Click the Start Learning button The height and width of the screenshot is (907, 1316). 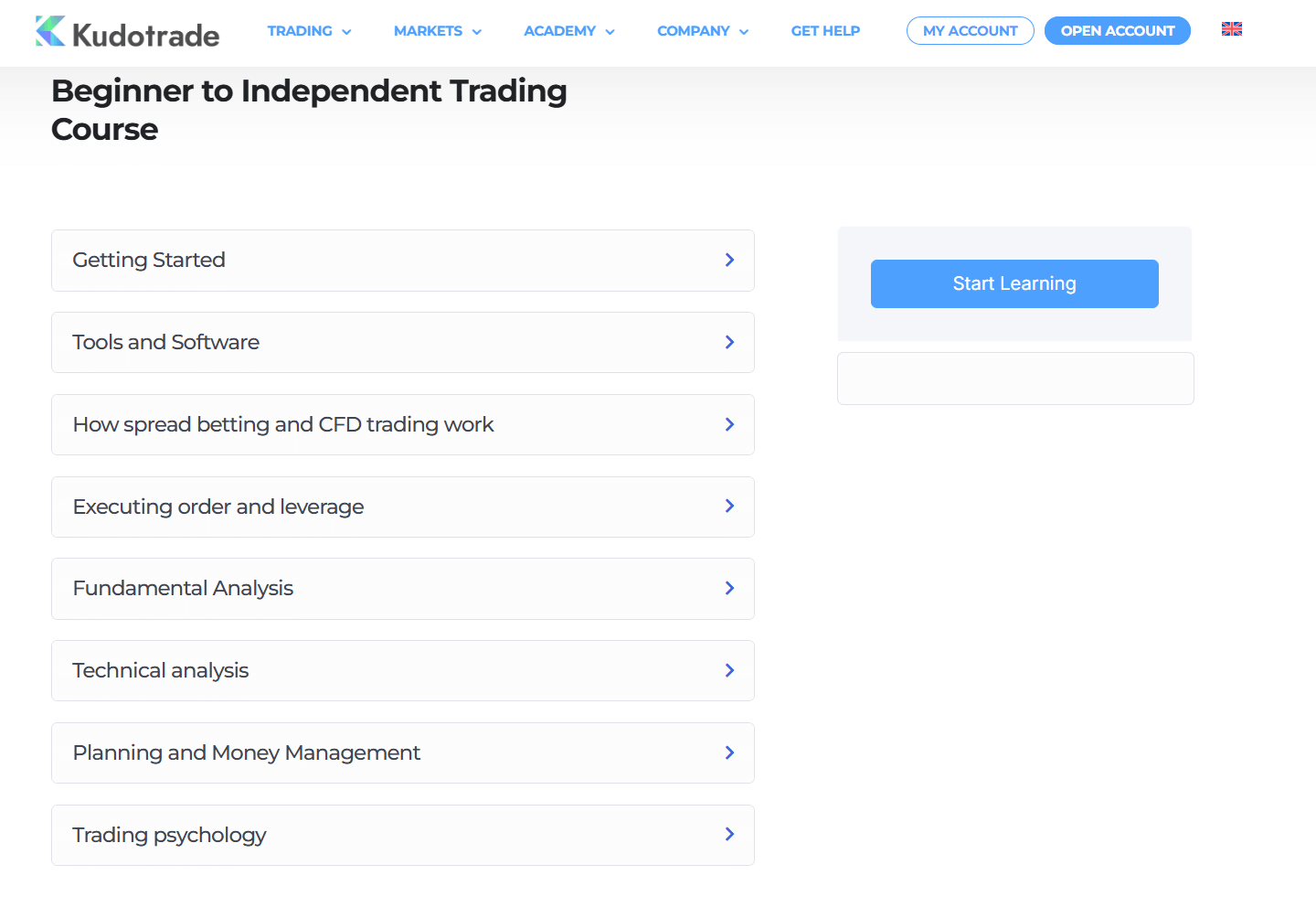click(x=1014, y=283)
